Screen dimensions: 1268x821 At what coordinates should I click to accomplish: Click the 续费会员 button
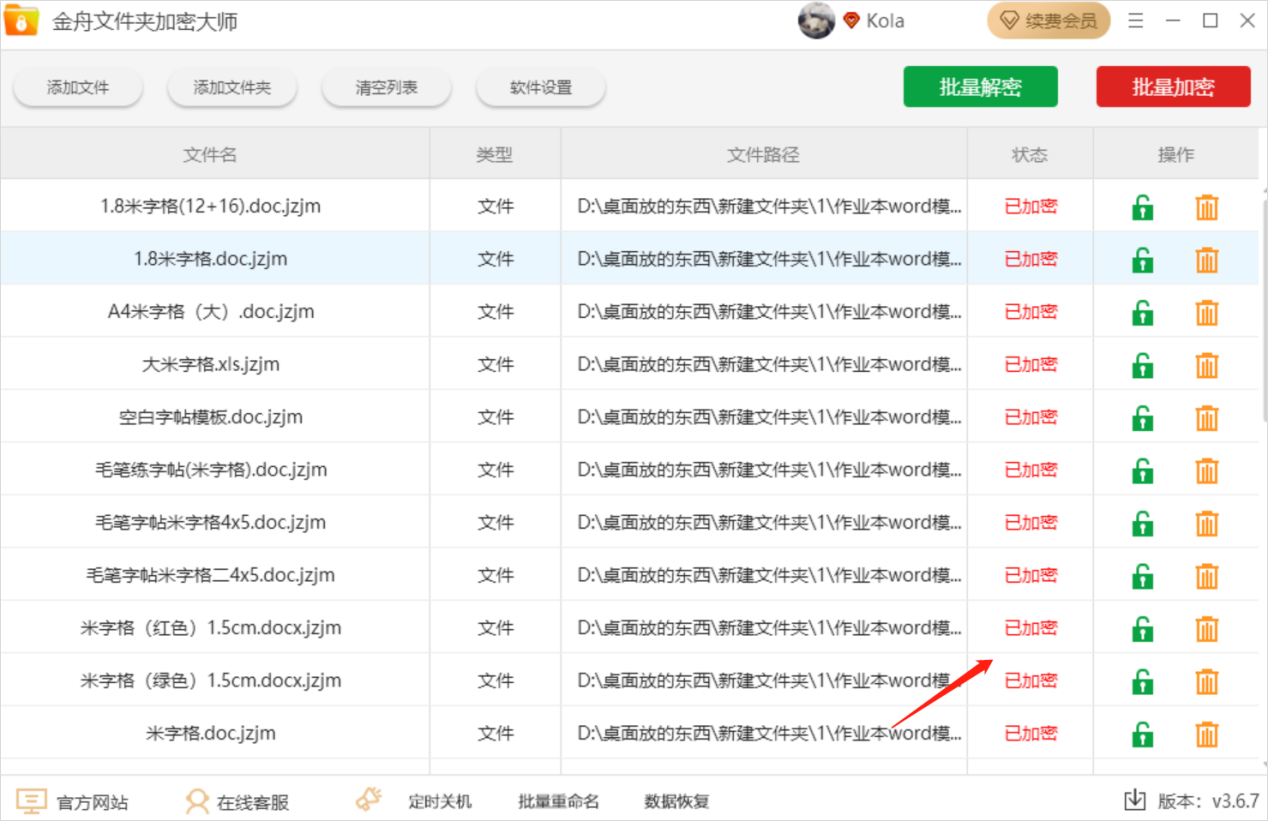point(1048,19)
